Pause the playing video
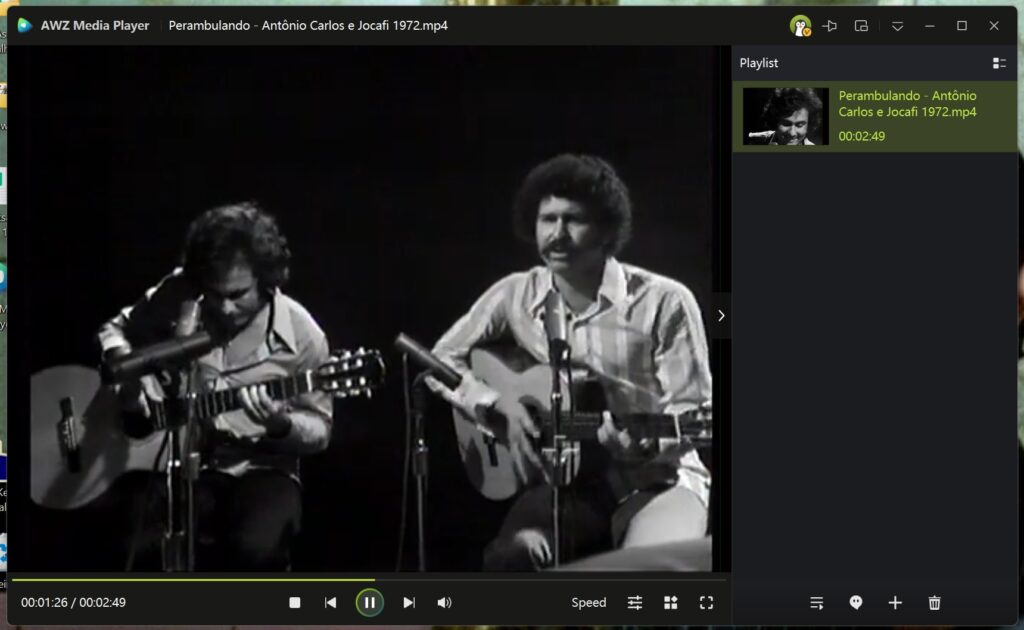The image size is (1024, 630). tap(370, 603)
